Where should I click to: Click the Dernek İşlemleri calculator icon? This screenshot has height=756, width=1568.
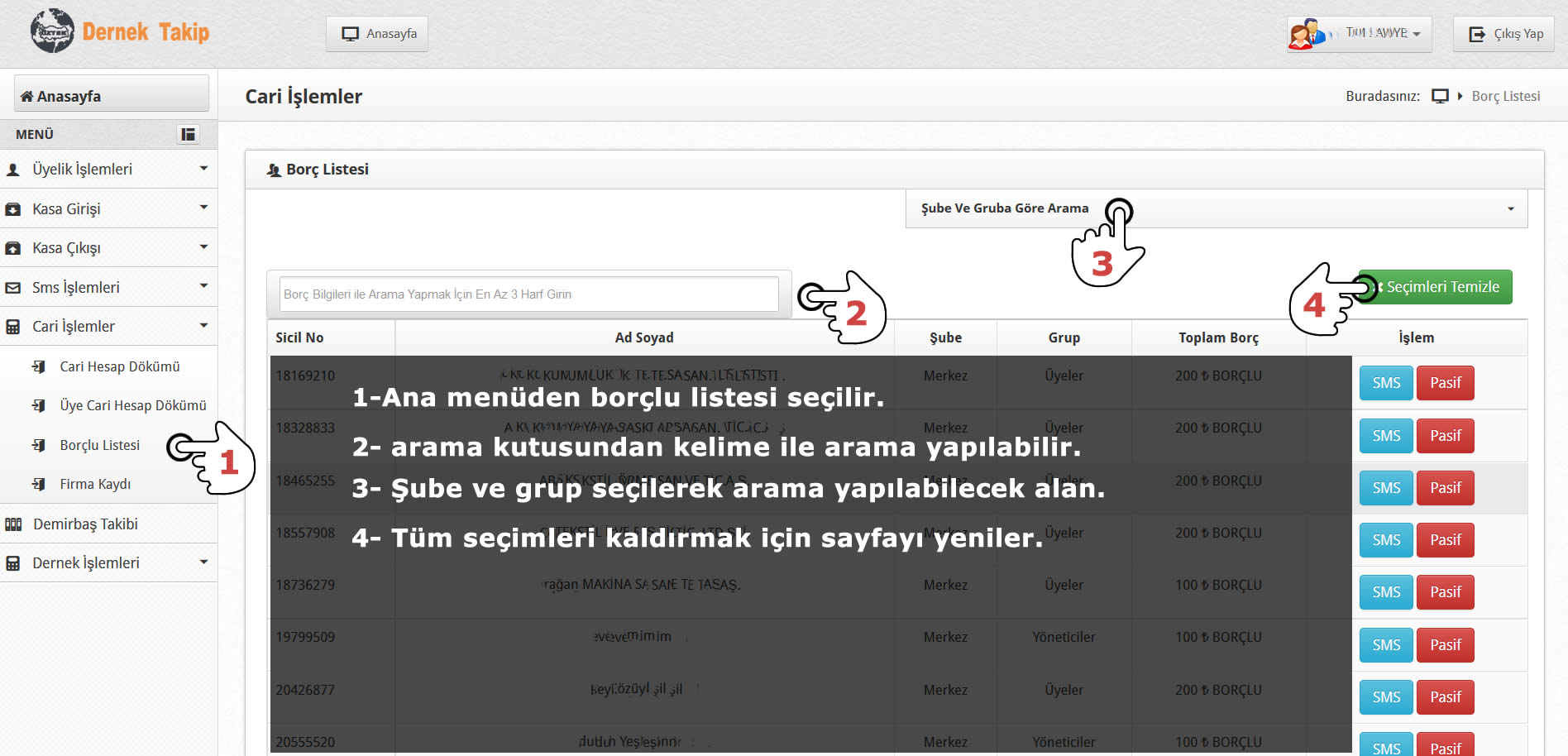[13, 563]
